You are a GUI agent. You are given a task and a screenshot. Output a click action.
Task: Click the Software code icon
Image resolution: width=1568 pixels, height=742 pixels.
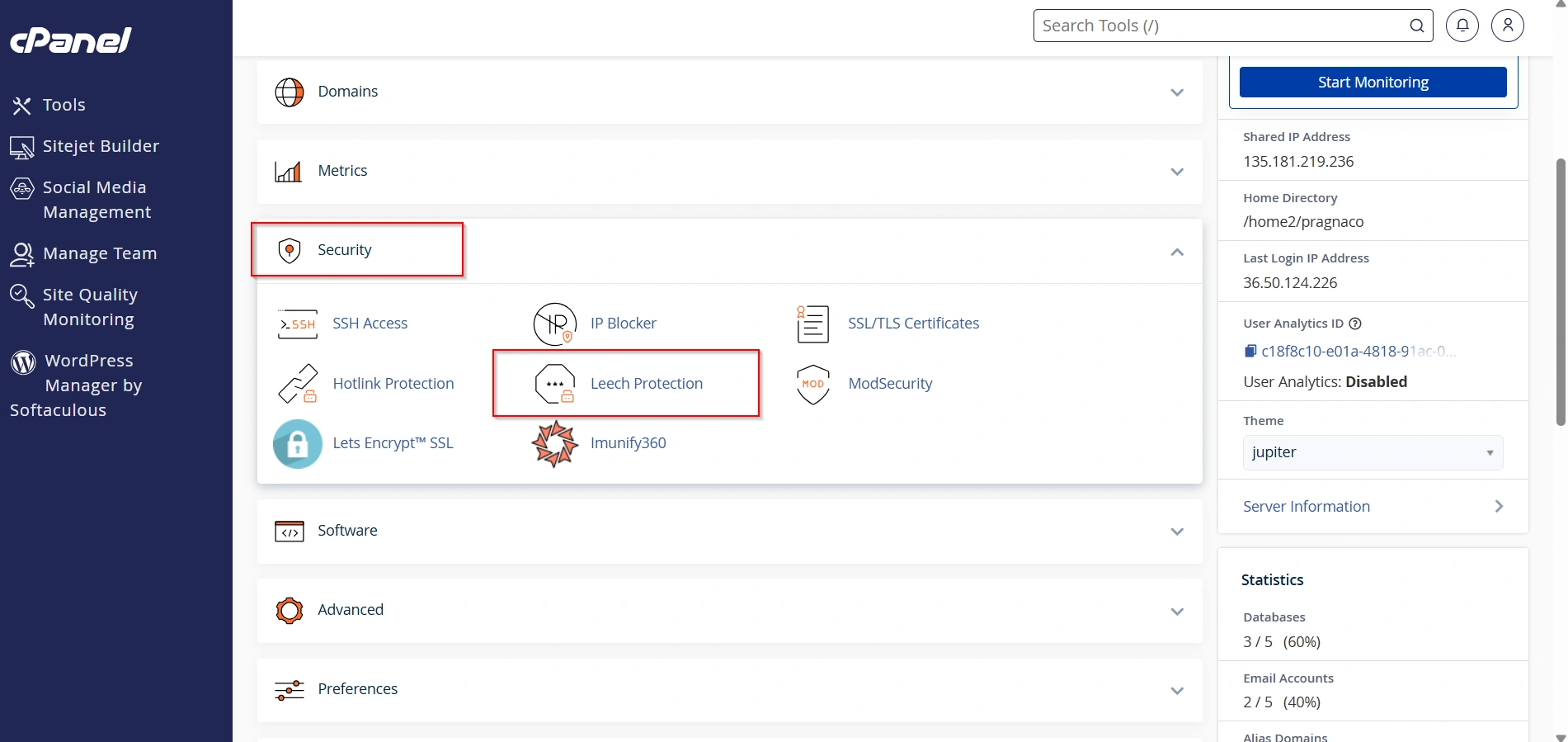coord(290,532)
